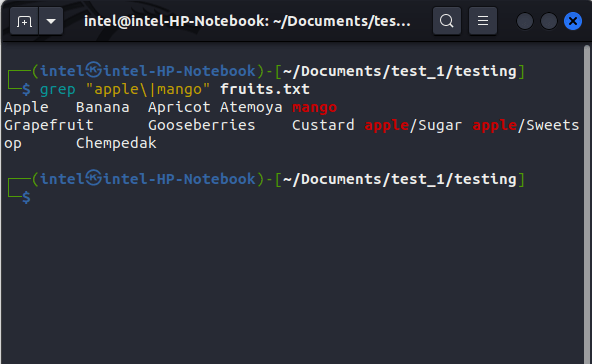The width and height of the screenshot is (592, 364).
Task: Click the highlighted red mango match
Action: 314,108
